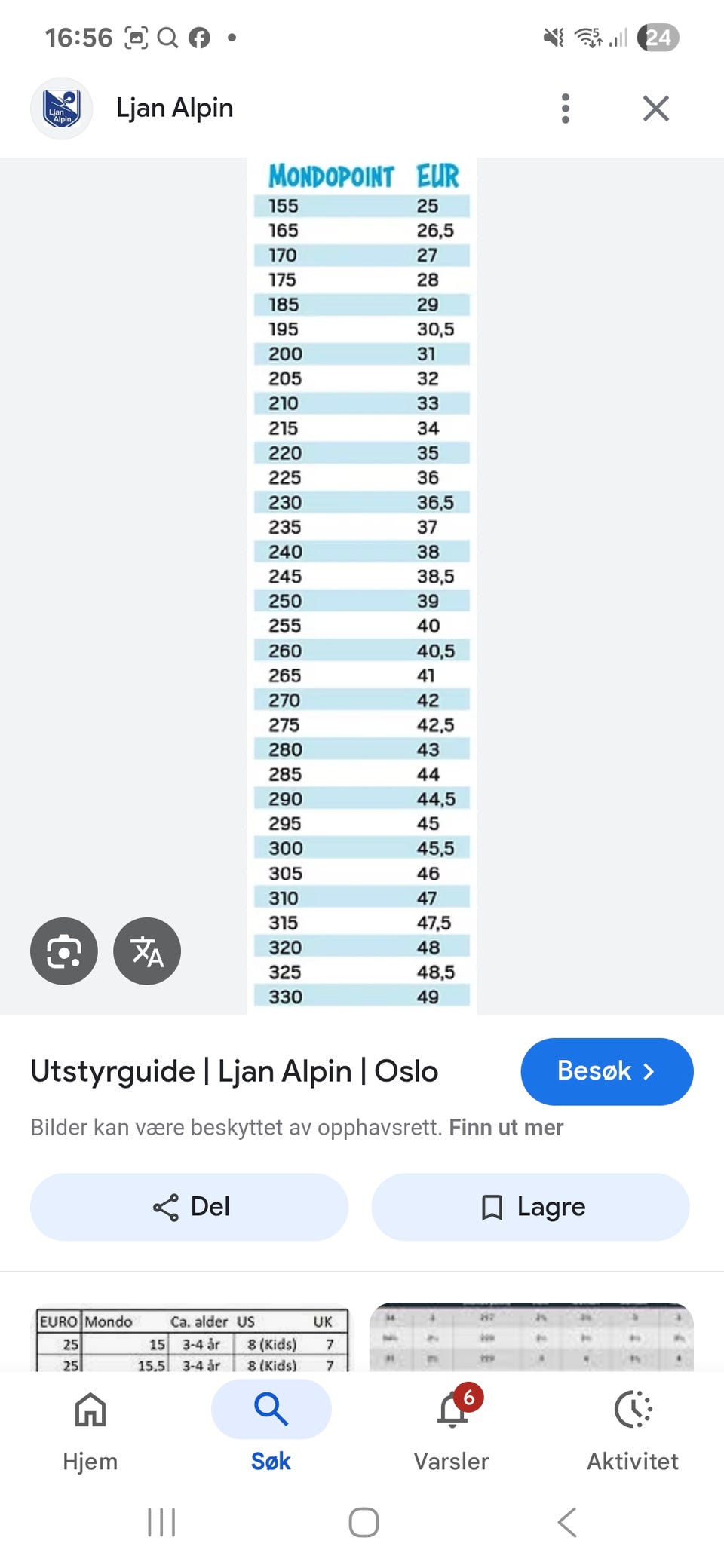Share image using the Del button
The height and width of the screenshot is (1568, 724).
pos(189,1207)
